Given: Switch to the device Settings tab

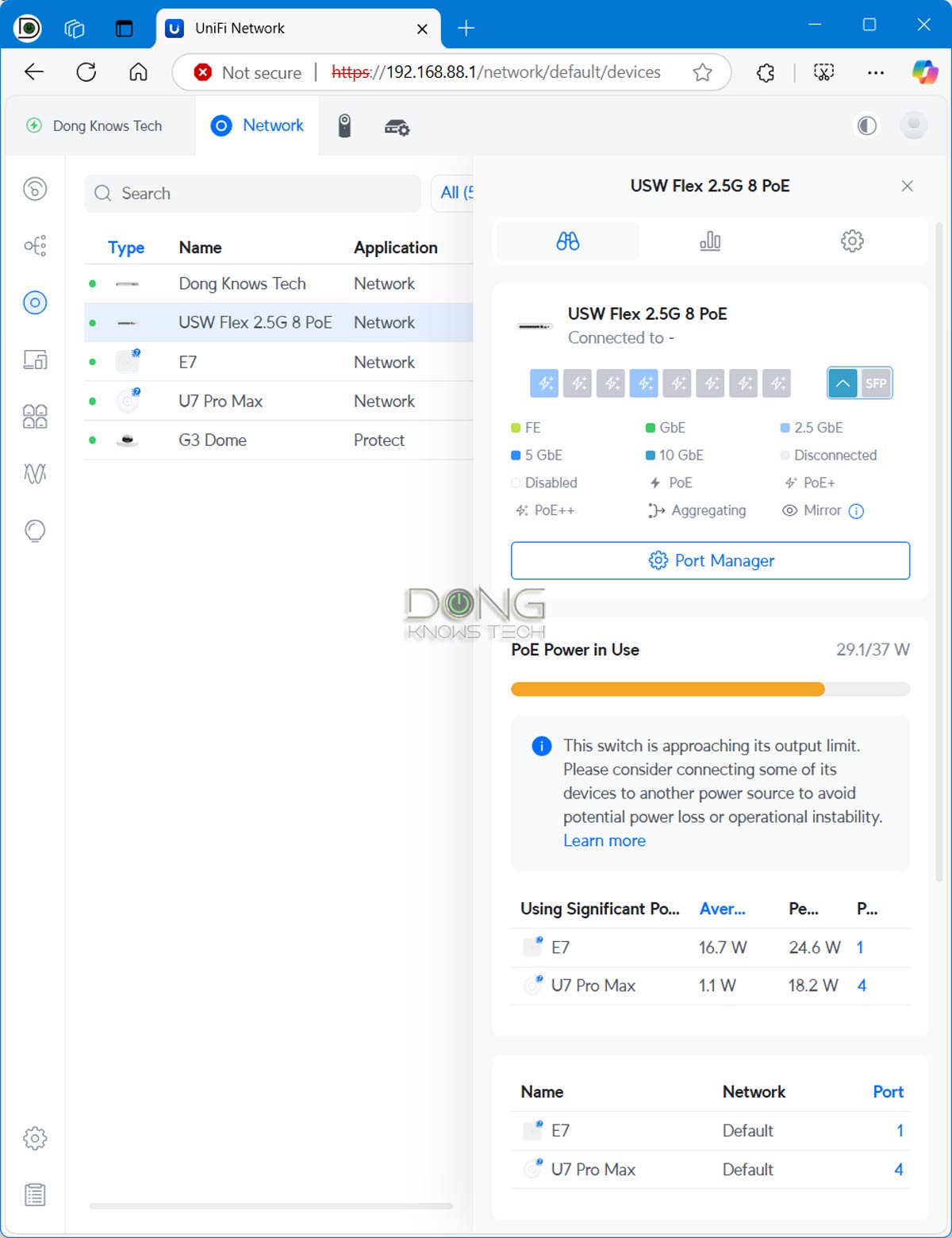Looking at the screenshot, I should pos(852,241).
